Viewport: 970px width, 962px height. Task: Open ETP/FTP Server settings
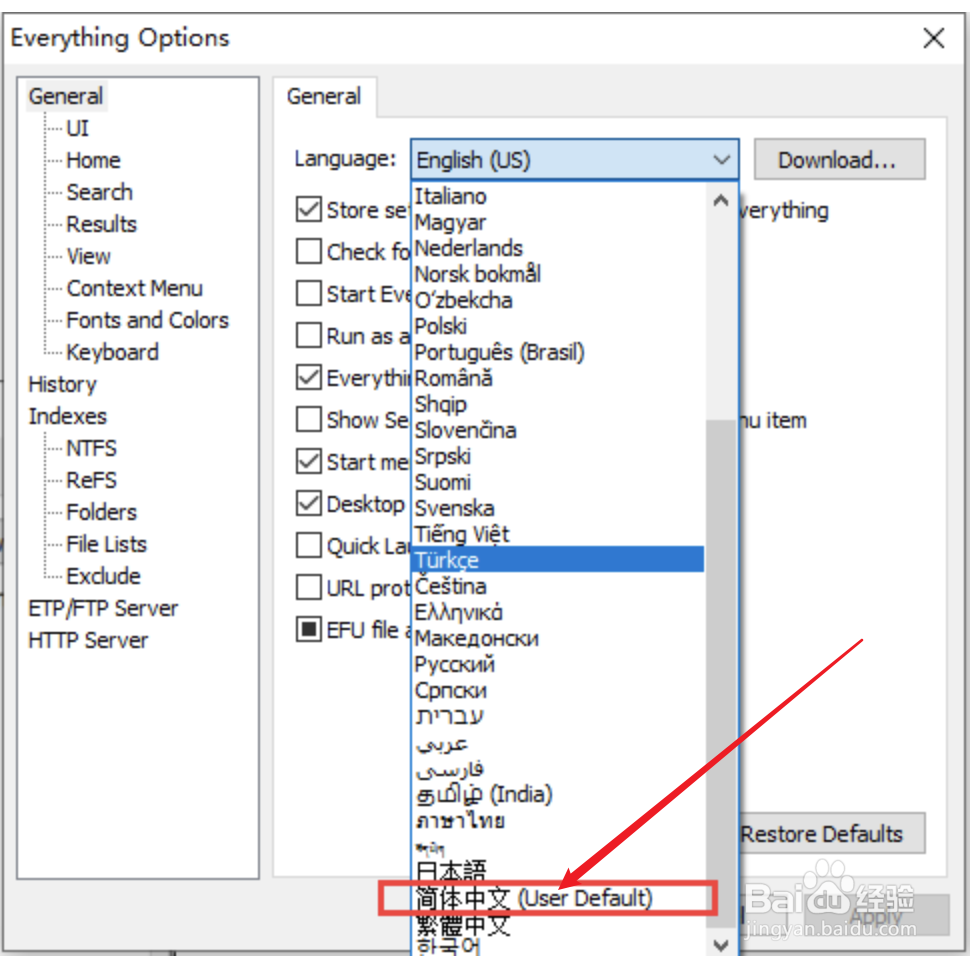click(103, 608)
